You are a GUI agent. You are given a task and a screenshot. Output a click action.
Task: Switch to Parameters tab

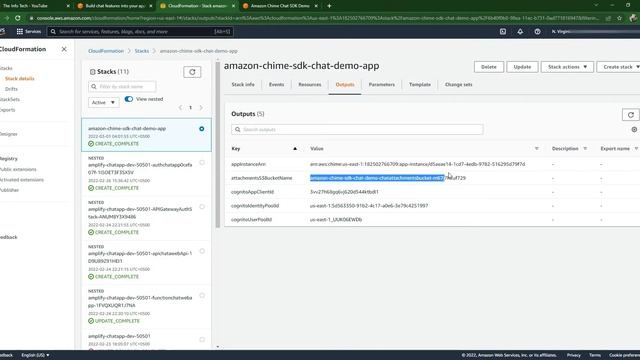click(x=382, y=84)
